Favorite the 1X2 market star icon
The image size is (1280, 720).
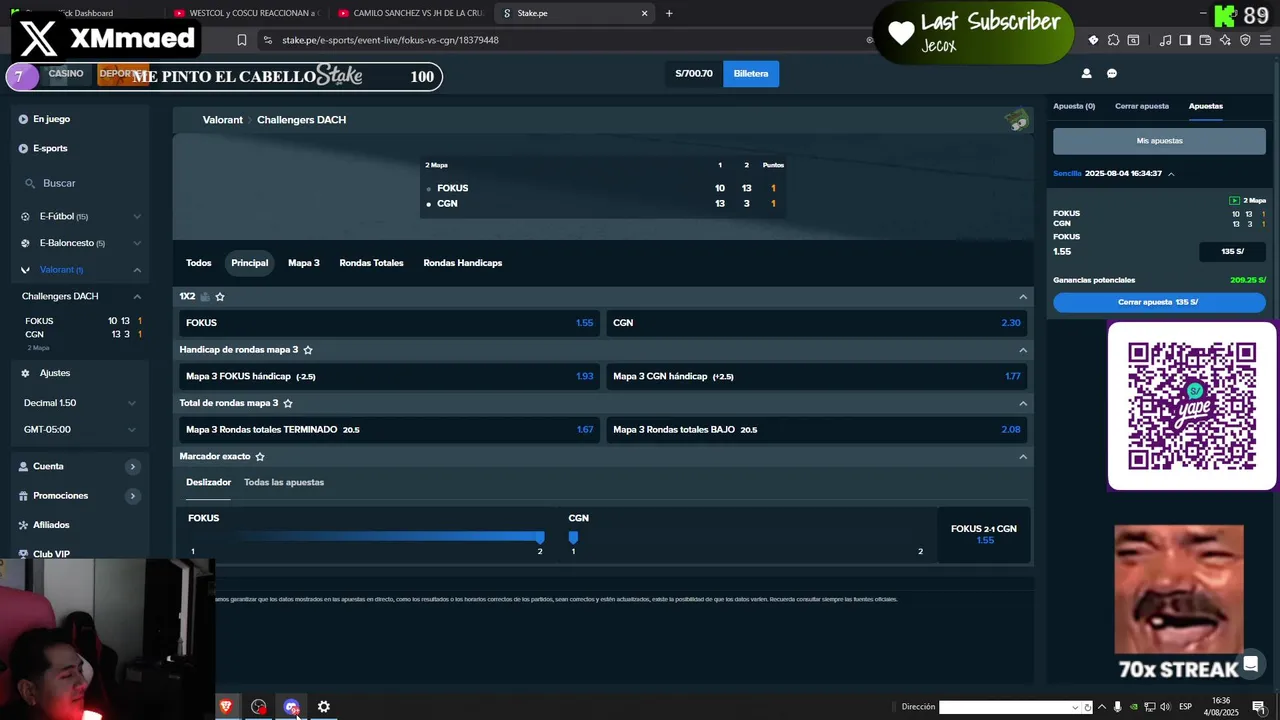click(x=220, y=297)
